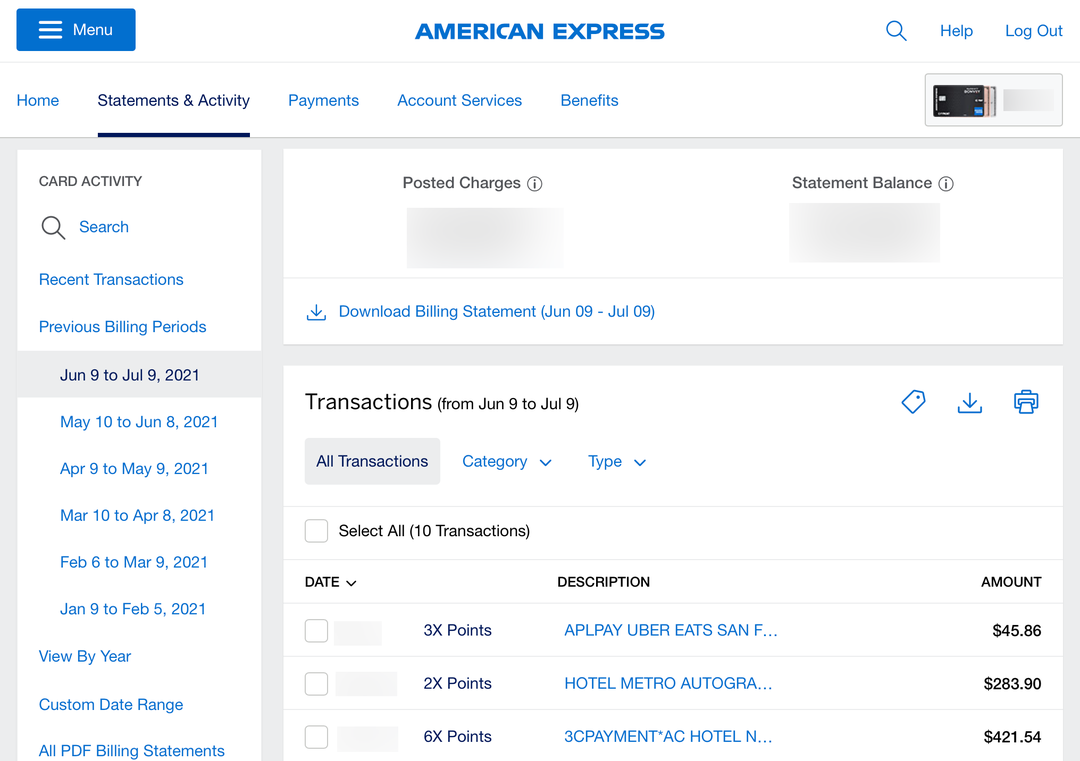Click the search icon in the top bar
The width and height of the screenshot is (1080, 761).
pos(896,31)
